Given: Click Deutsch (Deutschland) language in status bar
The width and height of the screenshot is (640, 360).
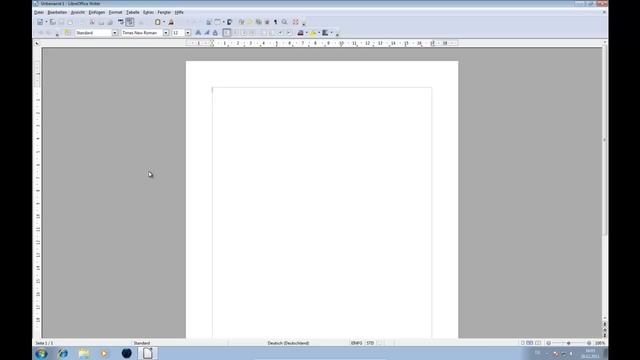Looking at the screenshot, I should click(288, 343).
